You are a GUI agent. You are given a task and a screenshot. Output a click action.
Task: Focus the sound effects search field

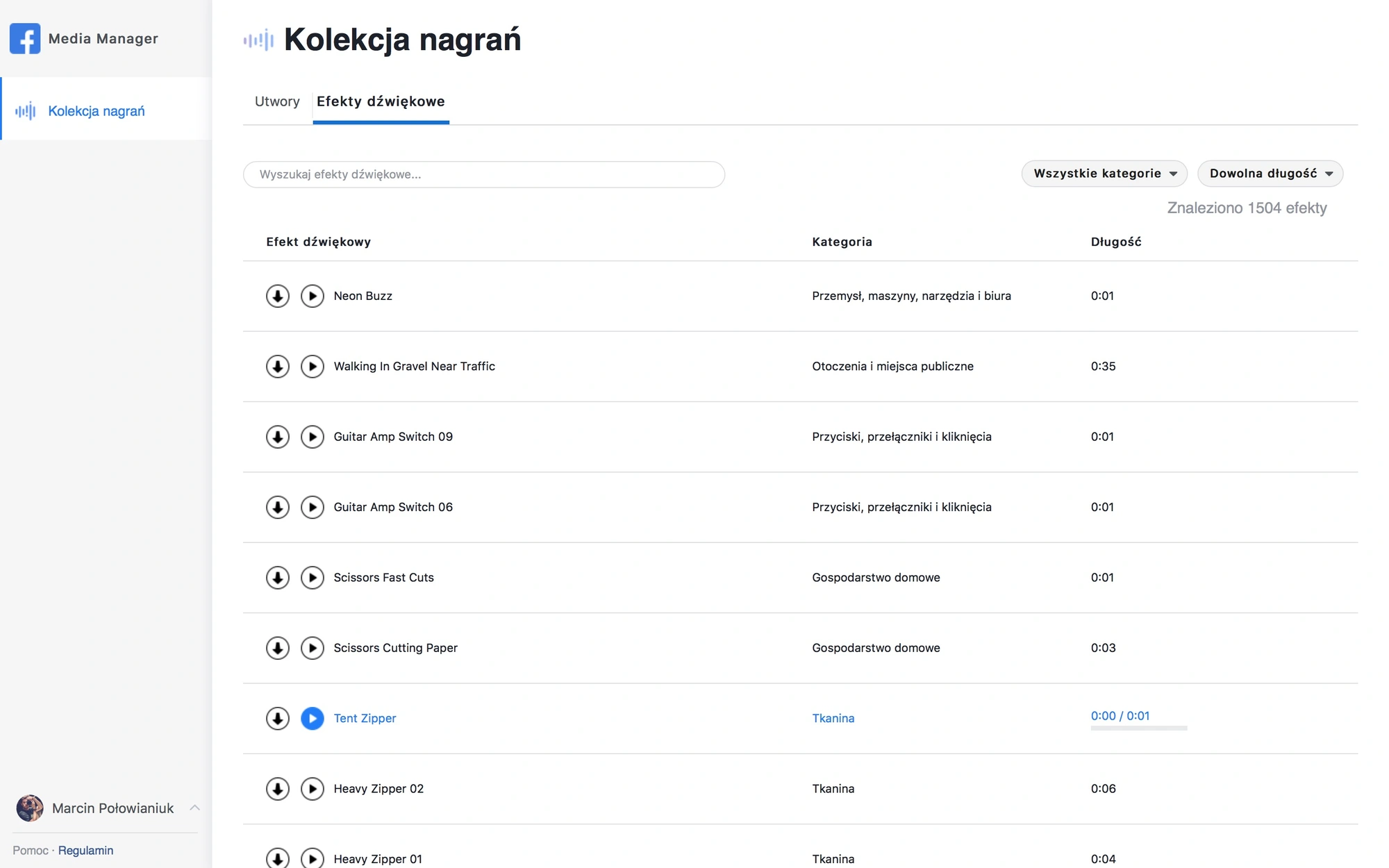coord(484,174)
